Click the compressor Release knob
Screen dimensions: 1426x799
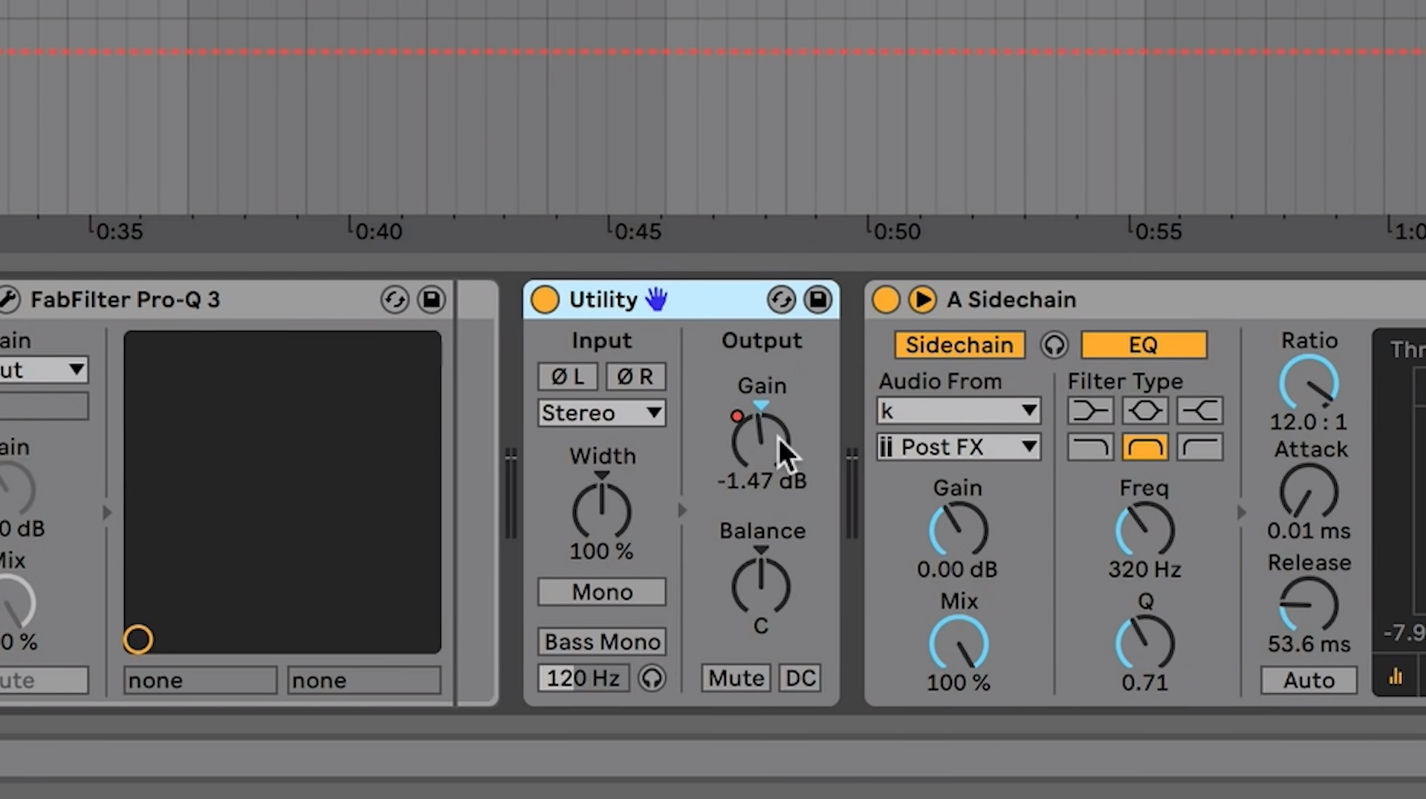[x=1309, y=605]
